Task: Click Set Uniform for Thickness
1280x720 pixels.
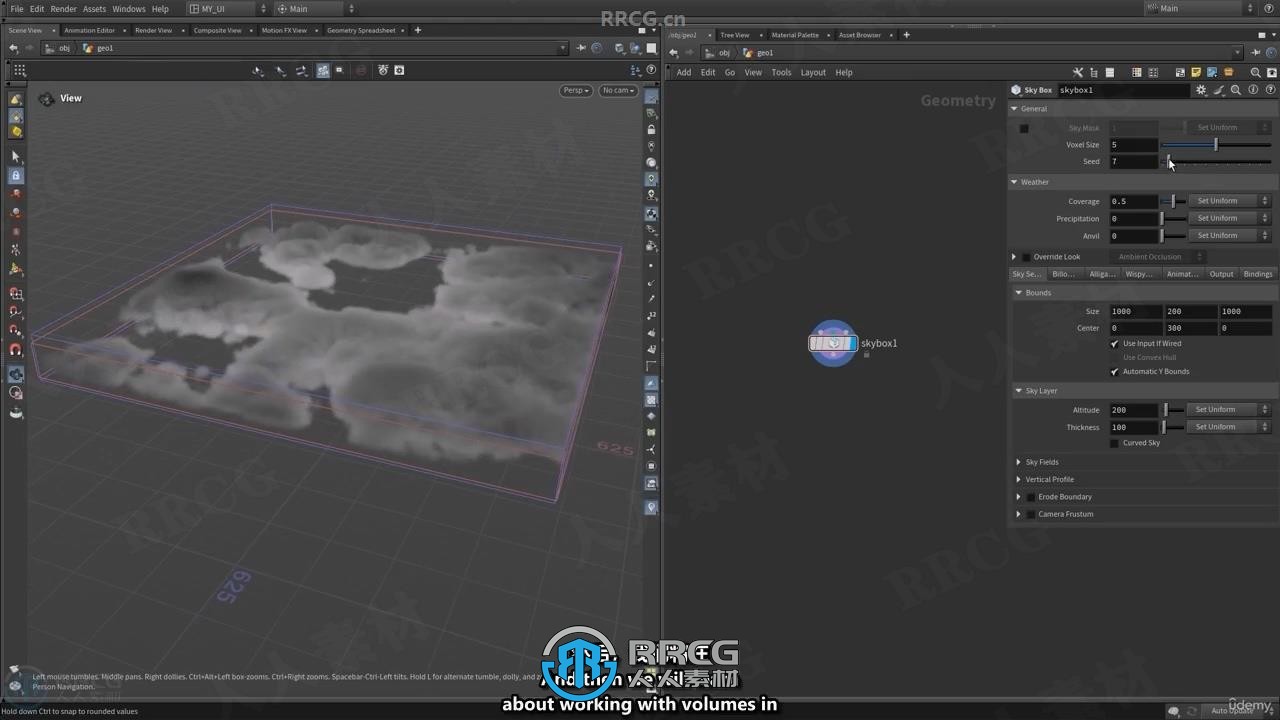Action: pyautogui.click(x=1228, y=427)
